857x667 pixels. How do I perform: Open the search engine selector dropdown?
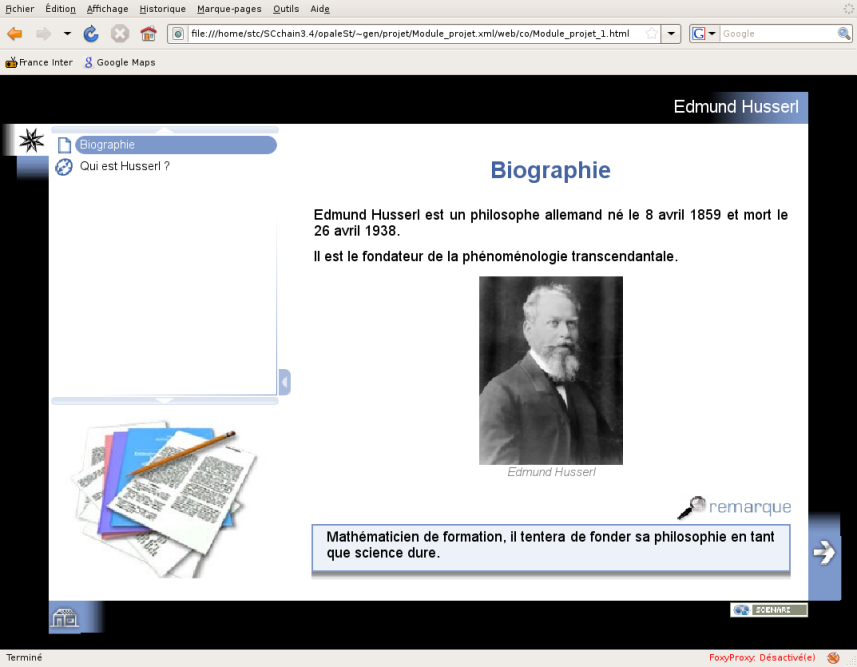[705, 34]
